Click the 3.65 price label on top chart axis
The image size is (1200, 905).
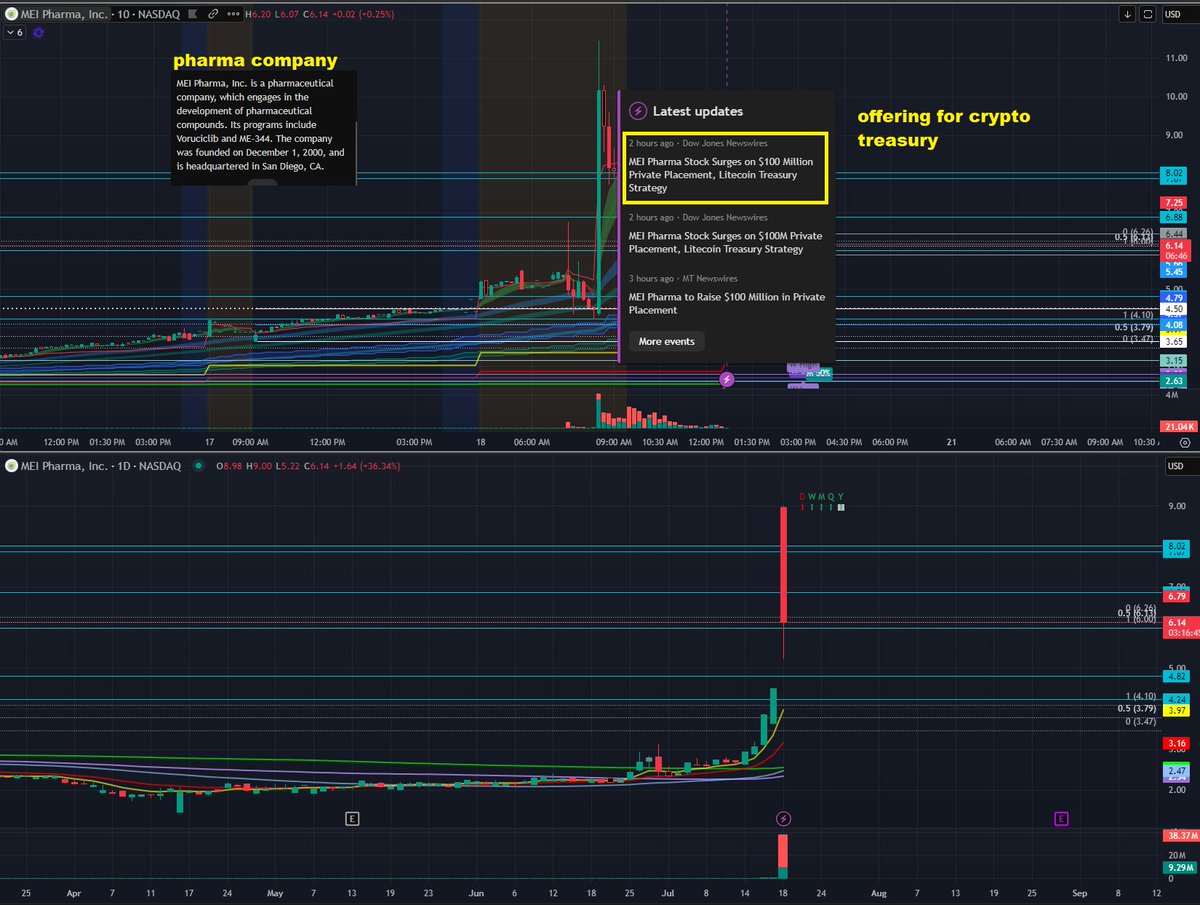click(x=1173, y=341)
